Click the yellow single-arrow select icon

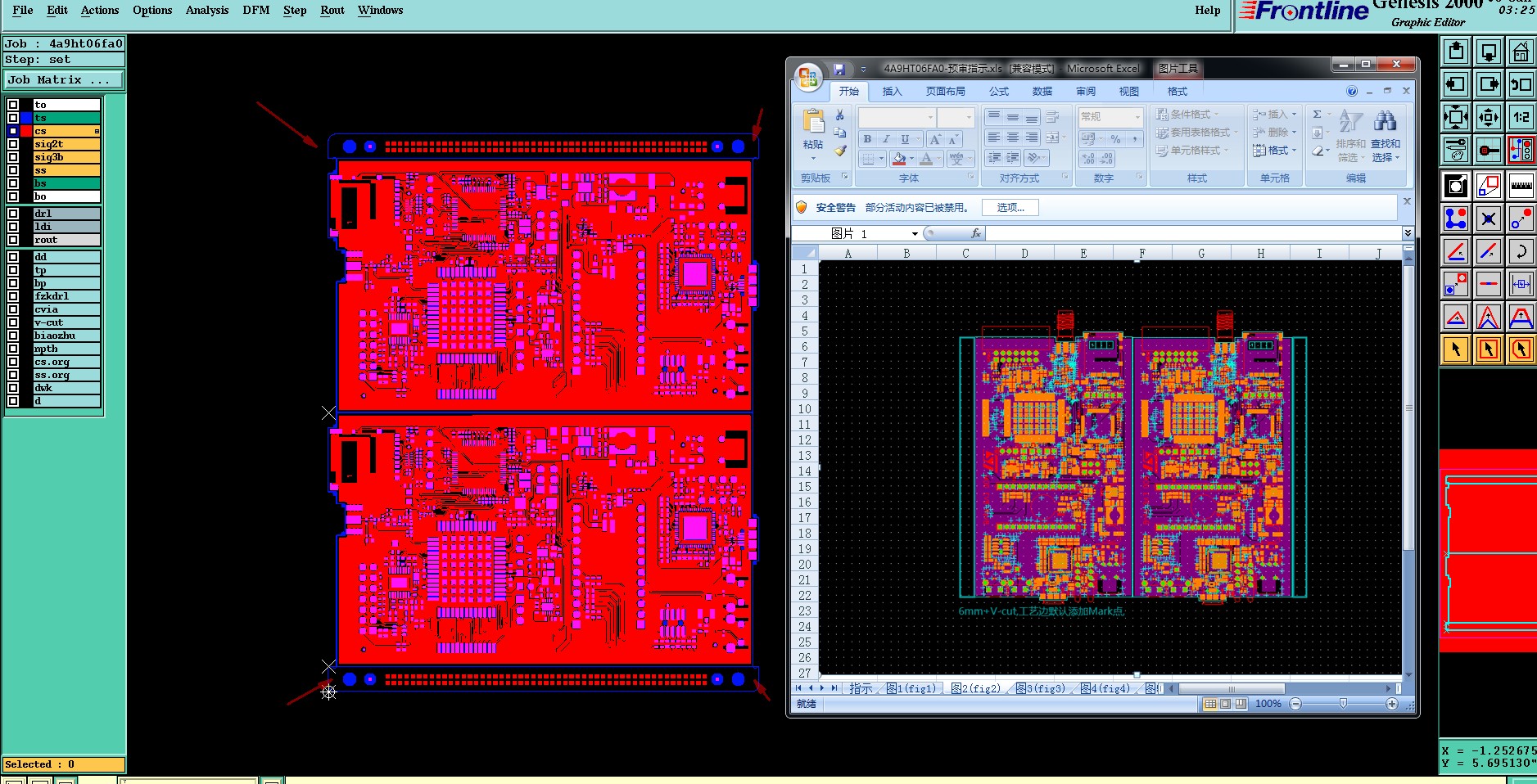[1456, 349]
